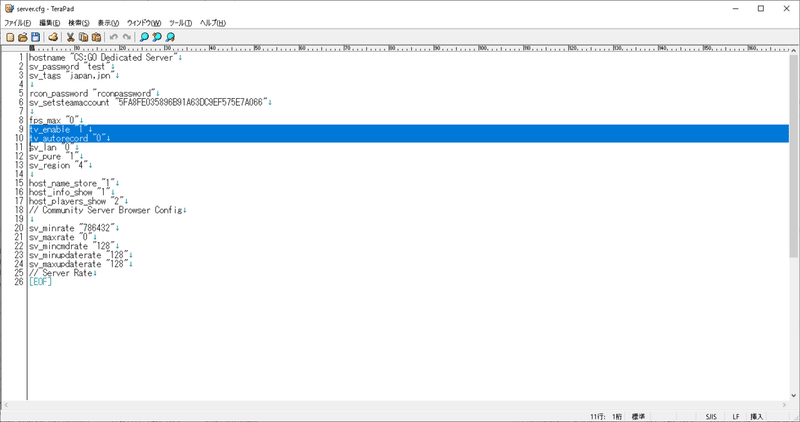Print the document via the printer icon
Viewport: 800px width, 422px height.
pos(53,37)
